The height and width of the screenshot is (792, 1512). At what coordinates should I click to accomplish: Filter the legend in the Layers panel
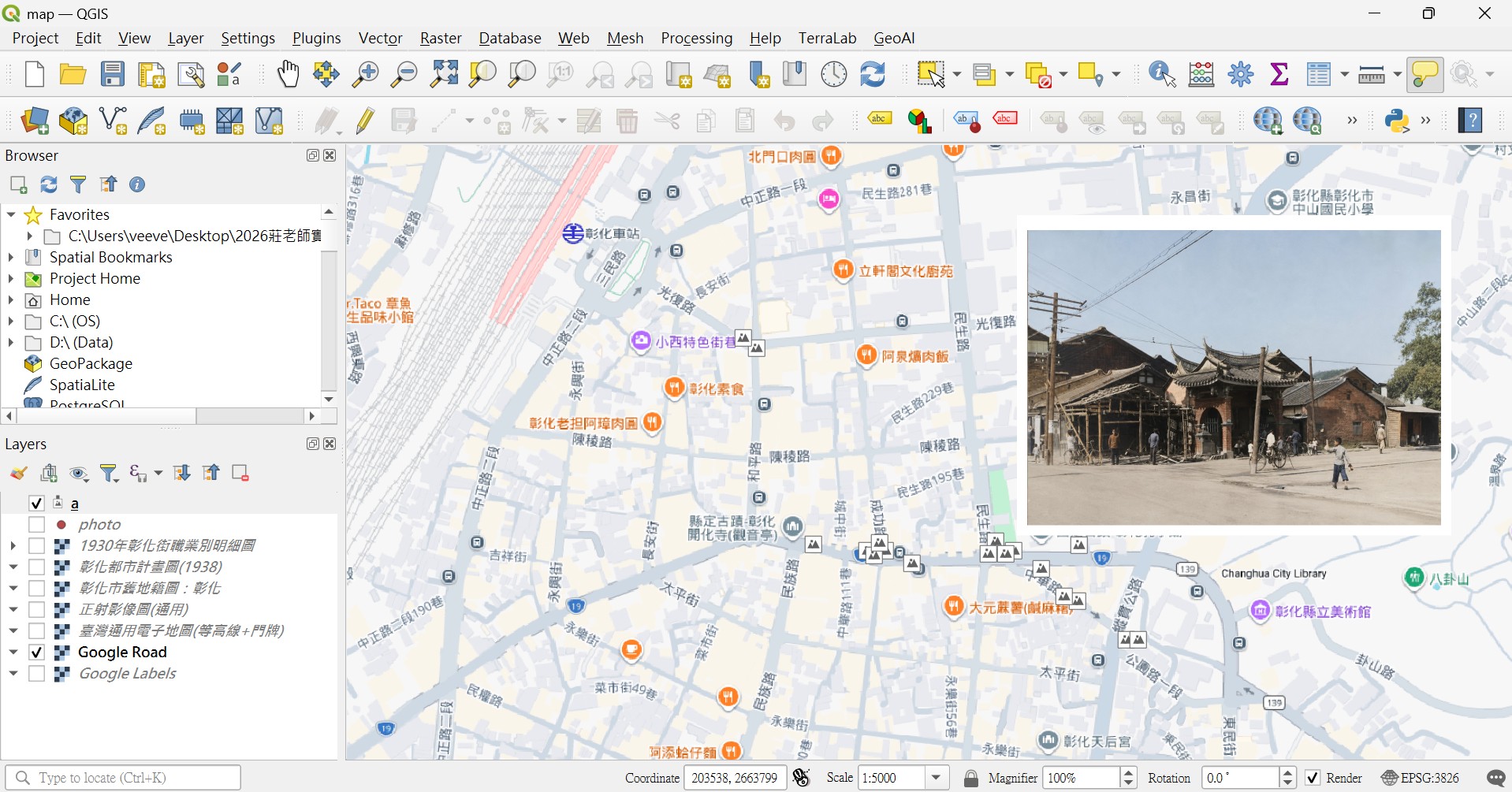tap(110, 473)
